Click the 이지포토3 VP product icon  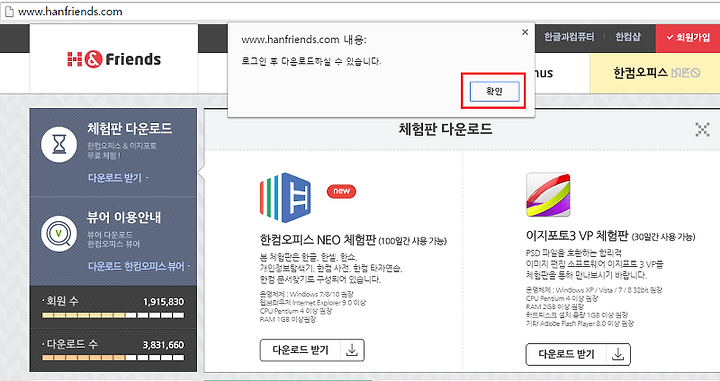point(548,195)
